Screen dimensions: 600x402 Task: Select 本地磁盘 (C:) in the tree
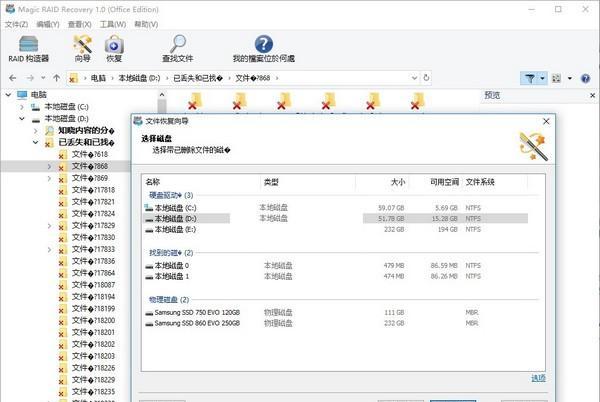(66, 107)
